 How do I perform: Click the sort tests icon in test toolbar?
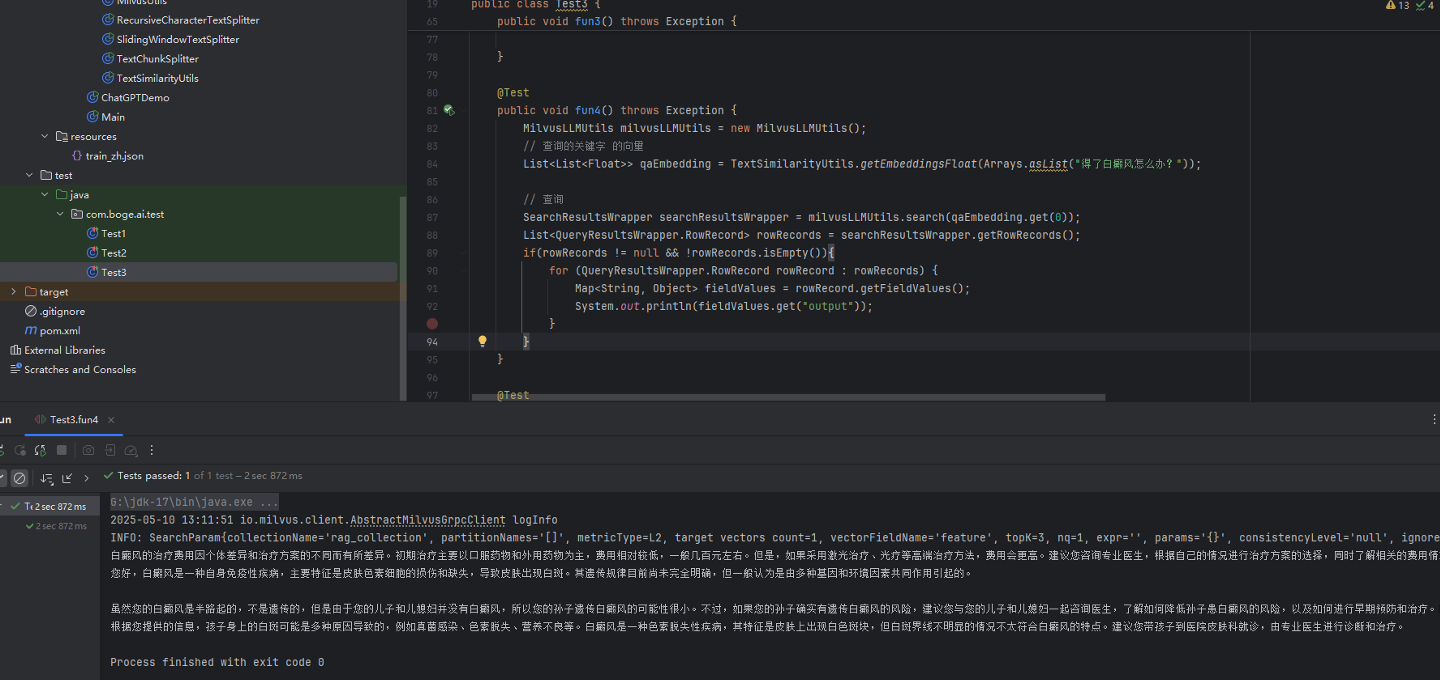point(46,478)
